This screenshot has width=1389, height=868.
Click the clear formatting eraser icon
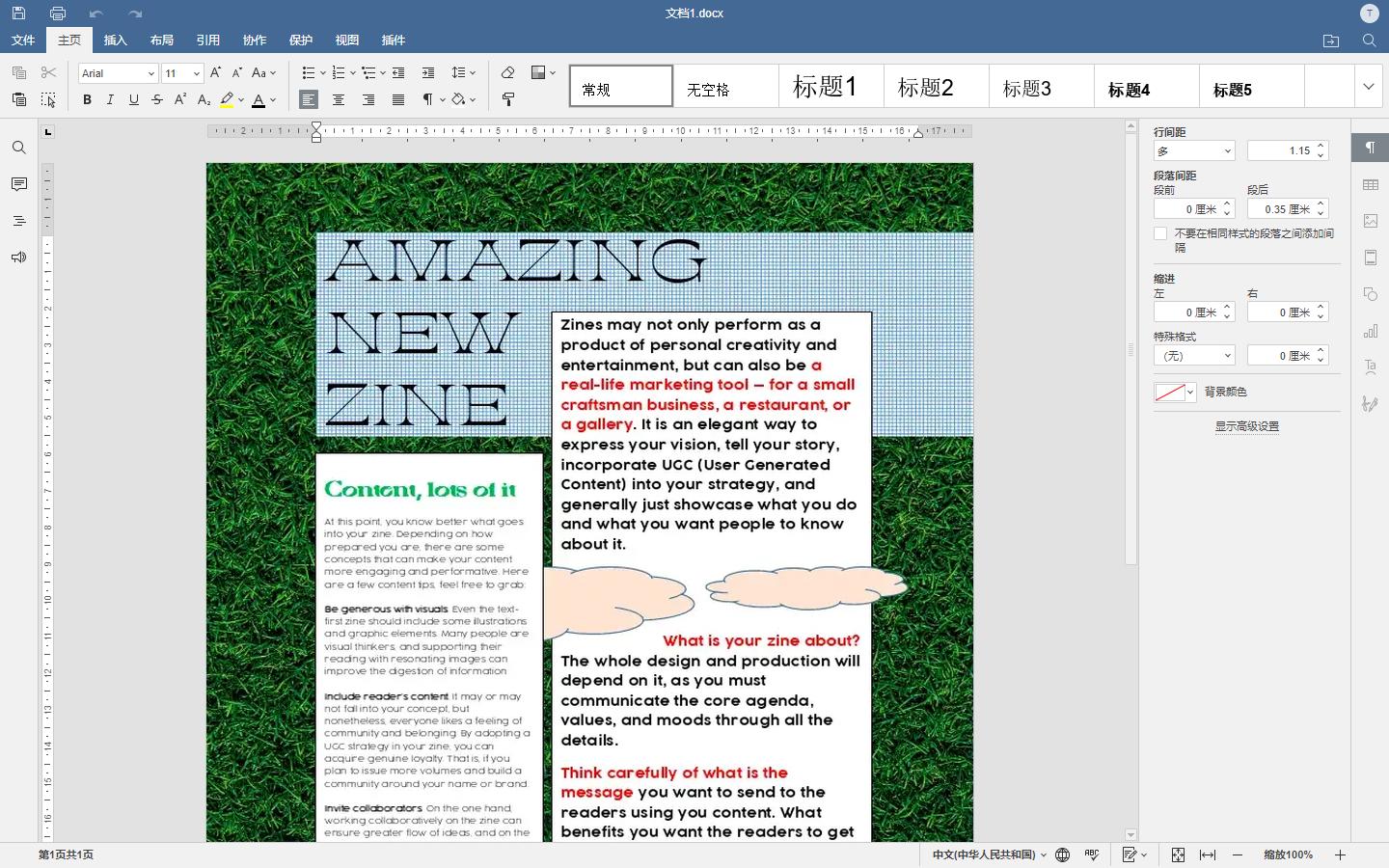point(508,72)
